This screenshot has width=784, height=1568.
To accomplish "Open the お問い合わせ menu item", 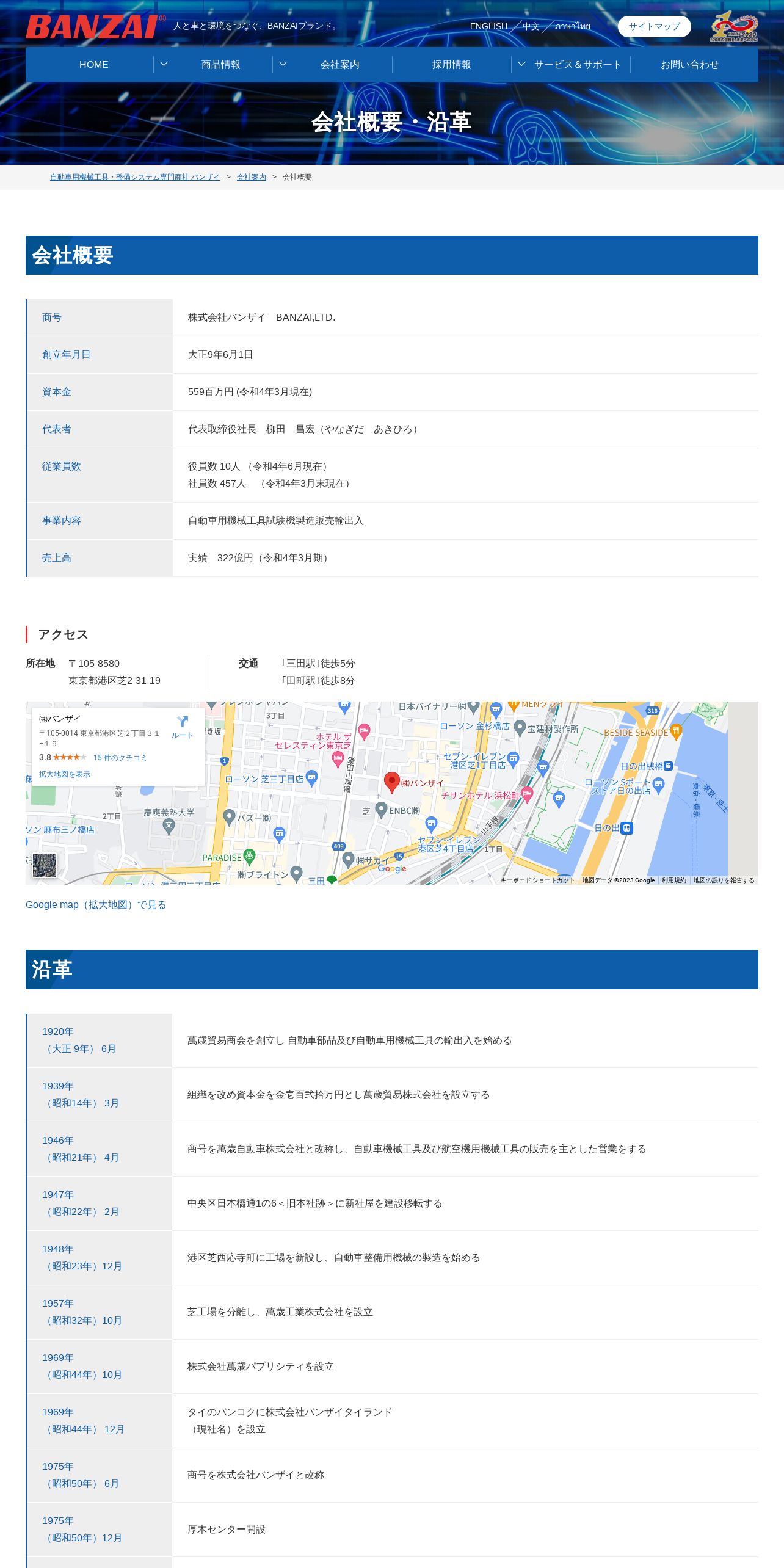I will (x=690, y=64).
